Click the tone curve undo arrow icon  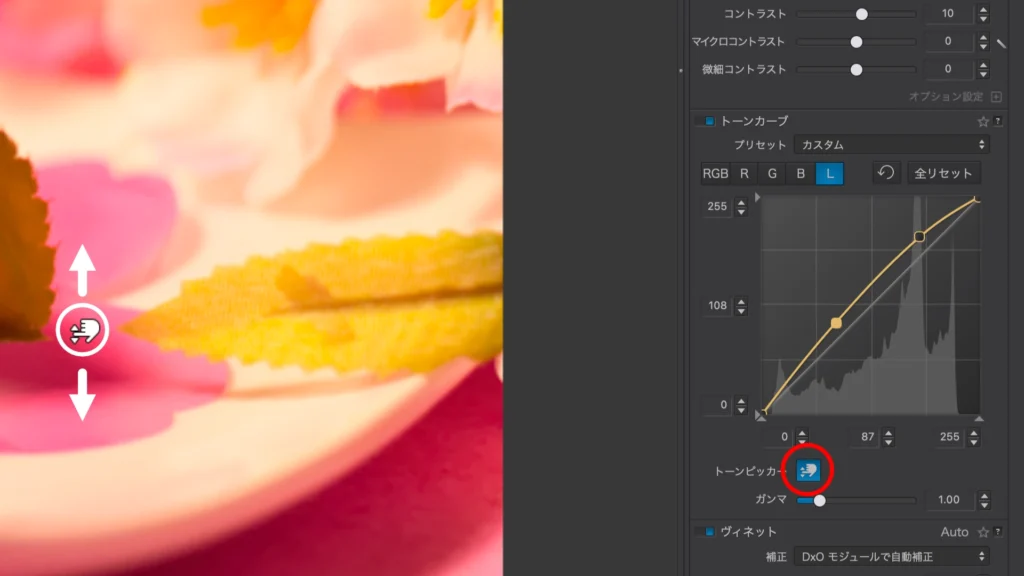pos(885,173)
